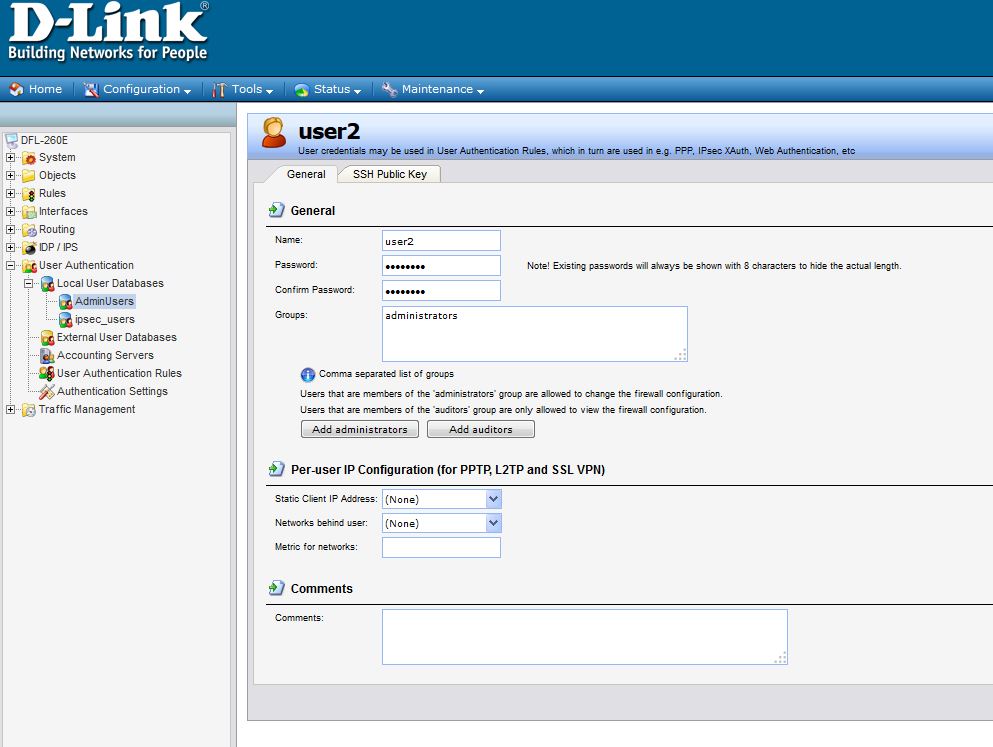
Task: Open the Maintenance menu
Action: [437, 89]
